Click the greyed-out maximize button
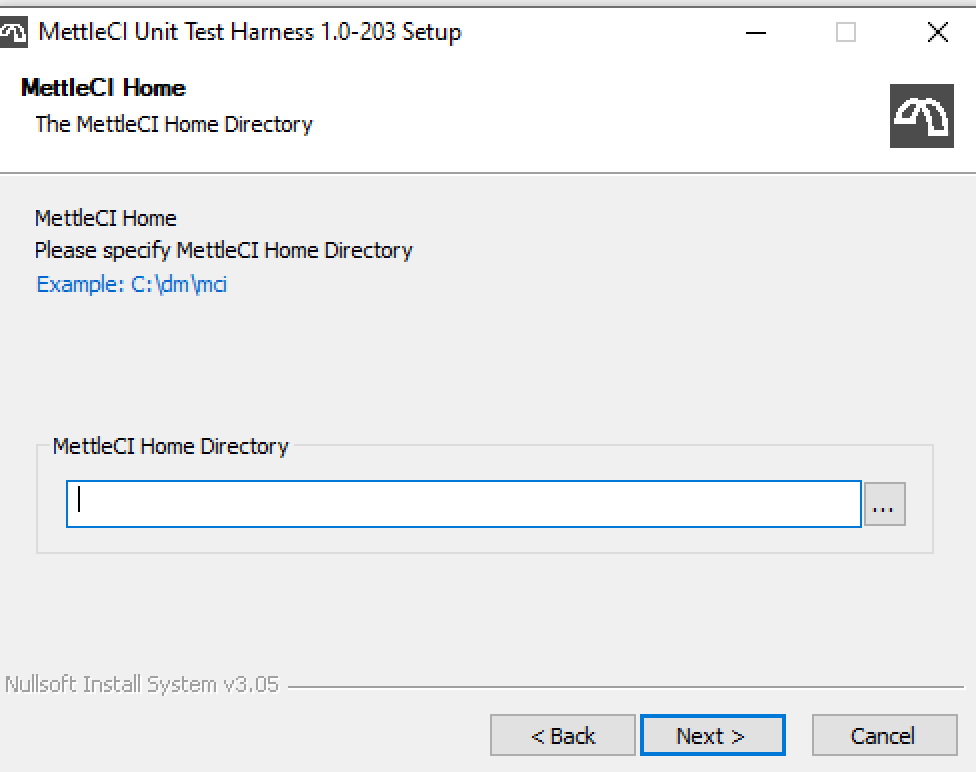Viewport: 976px width, 772px height. coord(846,33)
